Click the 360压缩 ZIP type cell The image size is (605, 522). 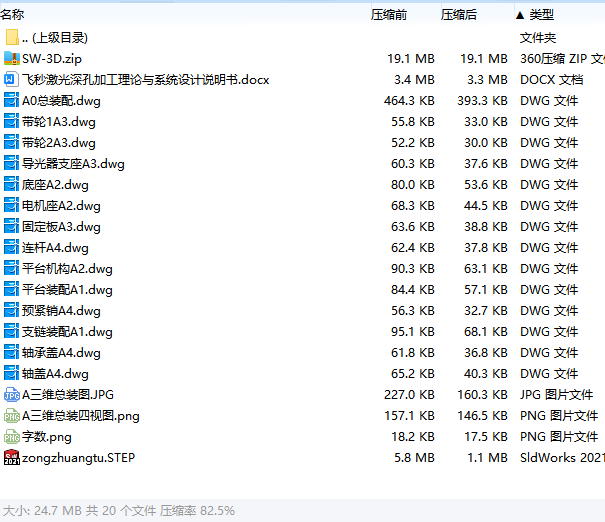click(x=562, y=59)
